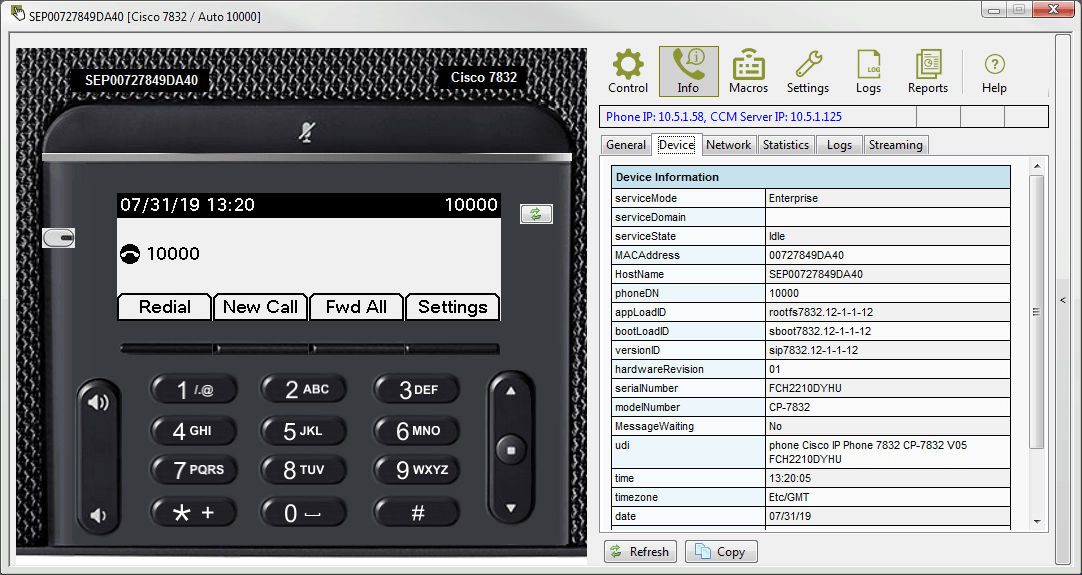Select the versionID value sip7832.12-1-1-12
Viewport: 1082px width, 575px height.
click(x=887, y=350)
